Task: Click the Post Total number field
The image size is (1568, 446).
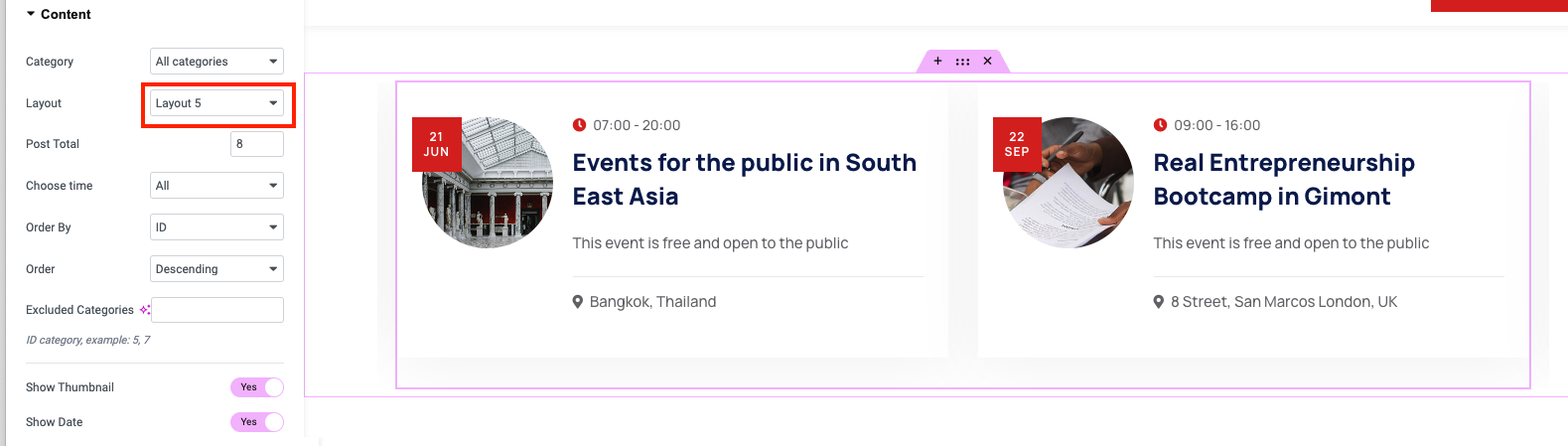Action: coord(256,144)
